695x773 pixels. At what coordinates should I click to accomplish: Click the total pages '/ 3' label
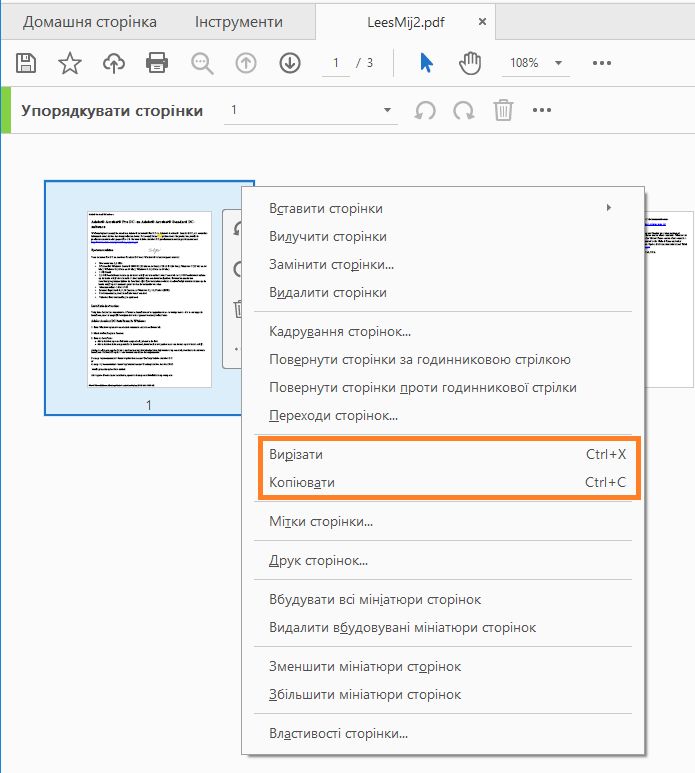(x=364, y=63)
